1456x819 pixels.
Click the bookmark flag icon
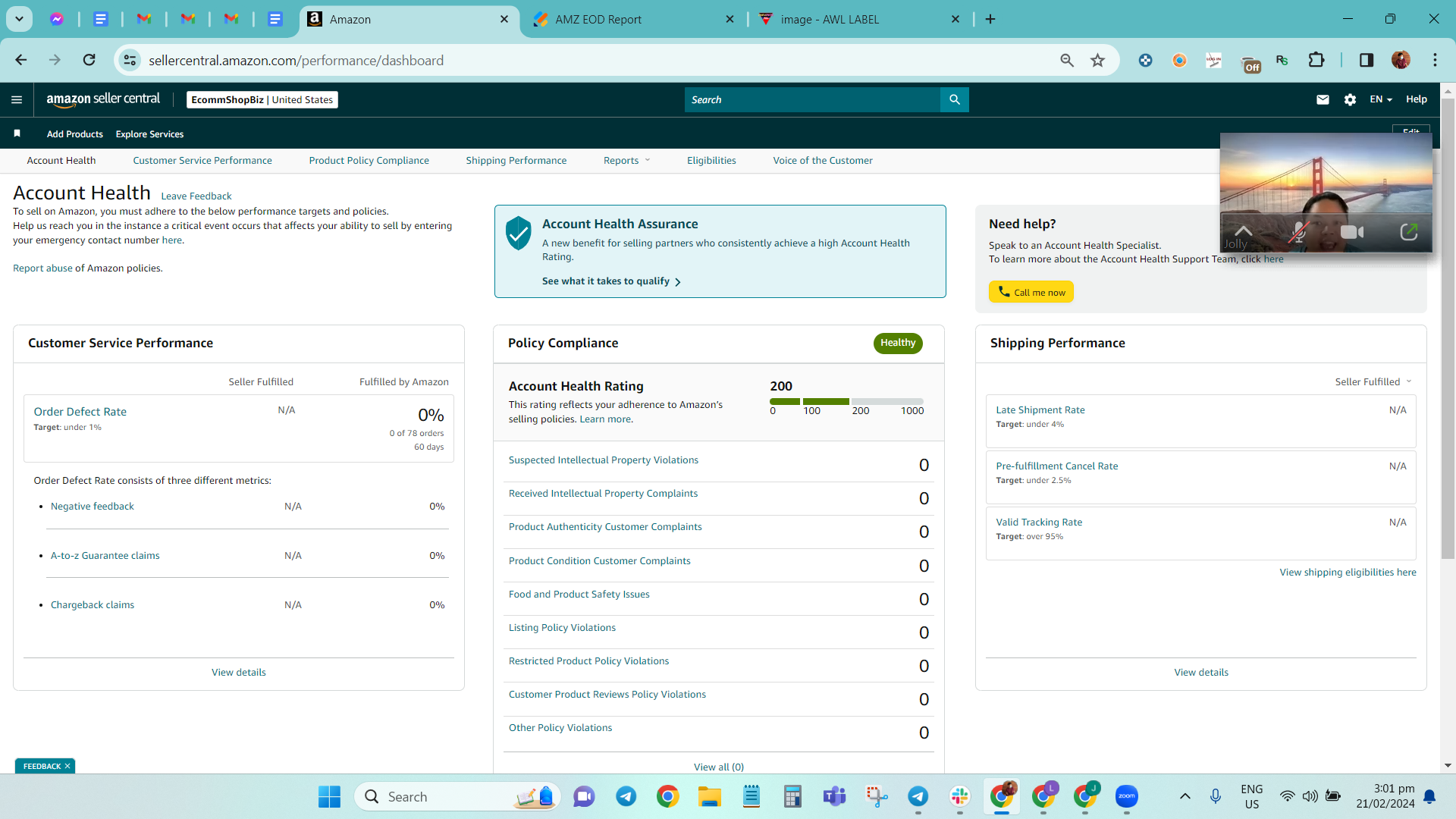(x=17, y=133)
